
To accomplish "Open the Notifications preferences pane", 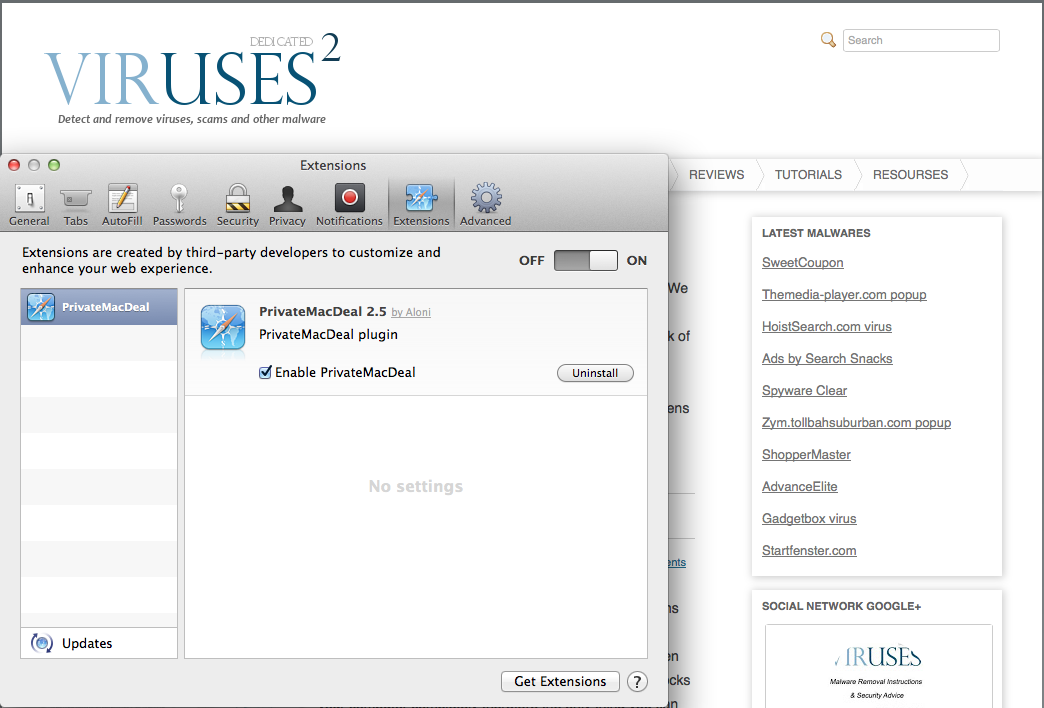I will (350, 205).
